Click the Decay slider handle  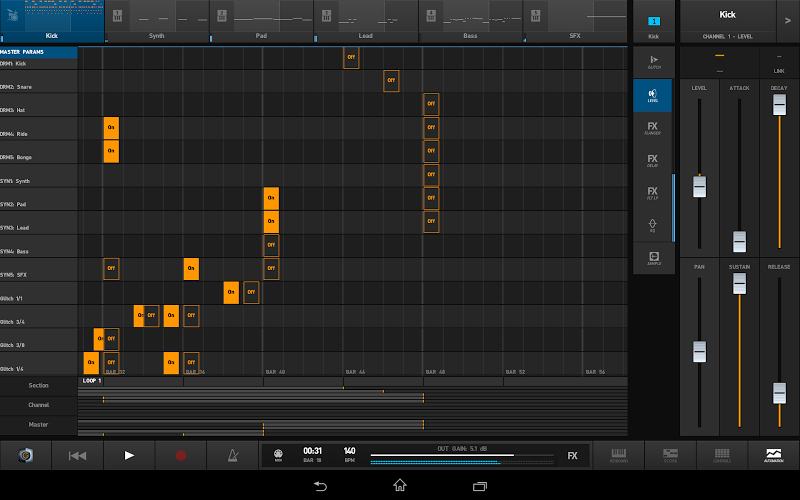(x=779, y=105)
